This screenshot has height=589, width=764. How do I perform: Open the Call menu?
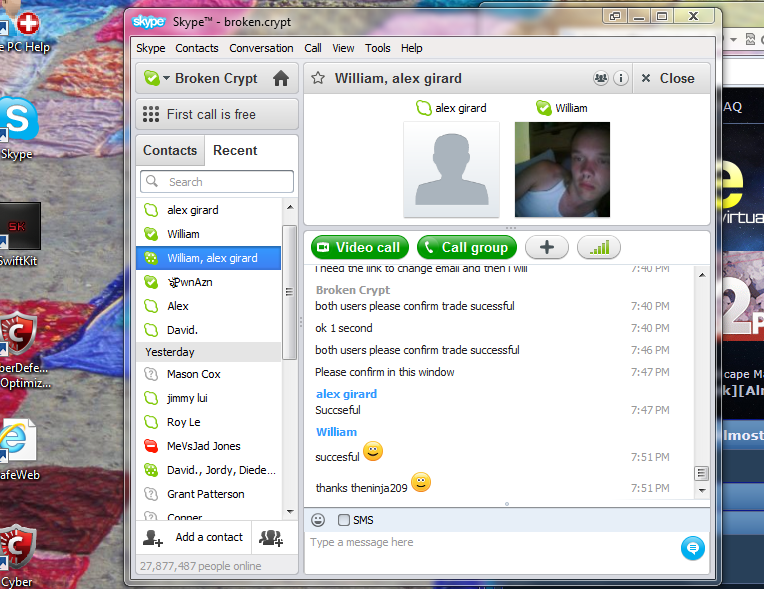pos(313,48)
